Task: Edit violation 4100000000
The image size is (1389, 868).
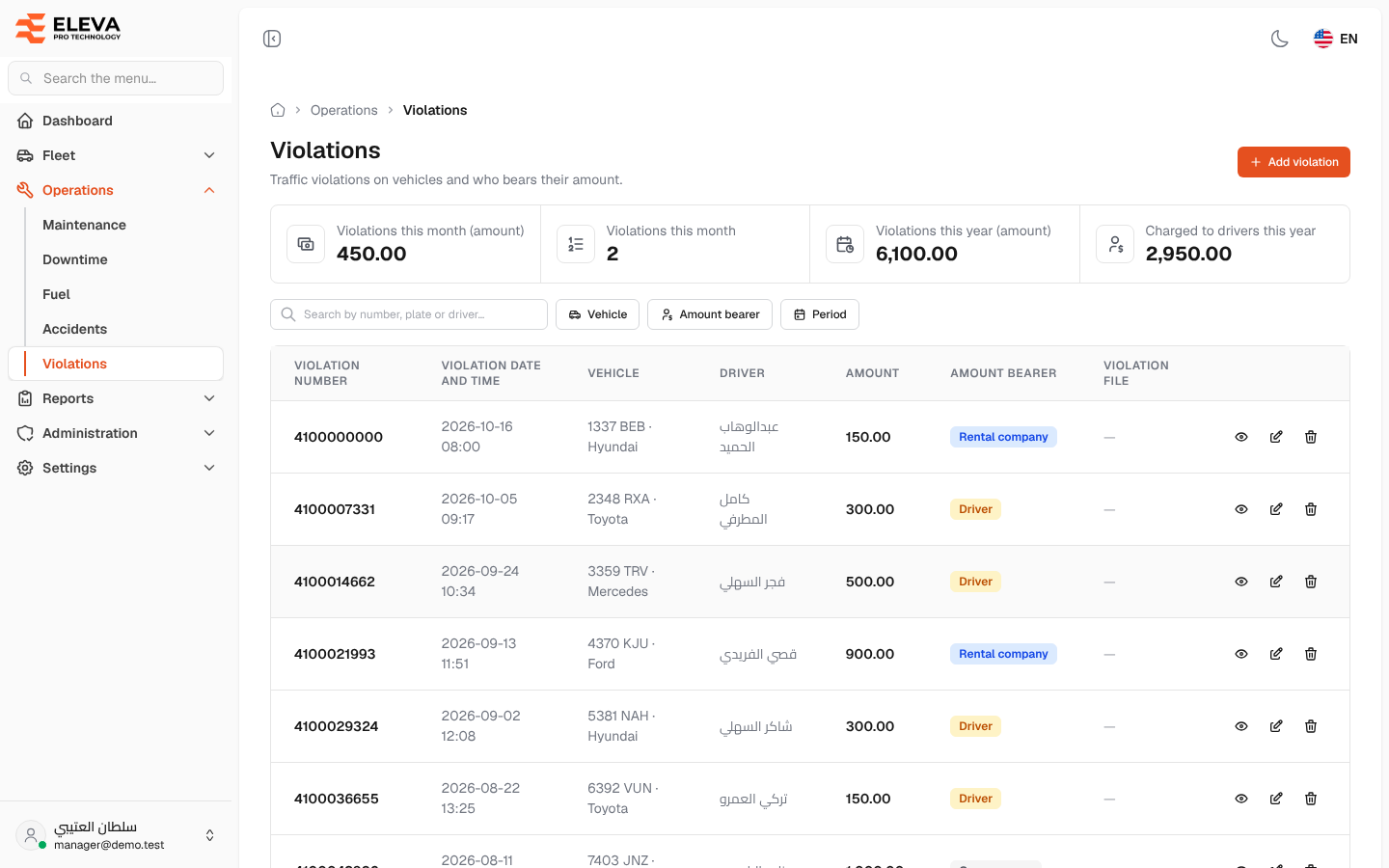Action: pos(1276,437)
